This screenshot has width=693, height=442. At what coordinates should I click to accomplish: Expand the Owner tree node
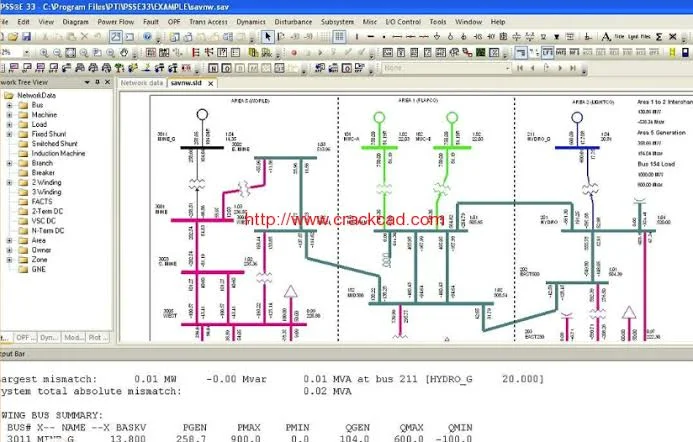tap(9, 251)
